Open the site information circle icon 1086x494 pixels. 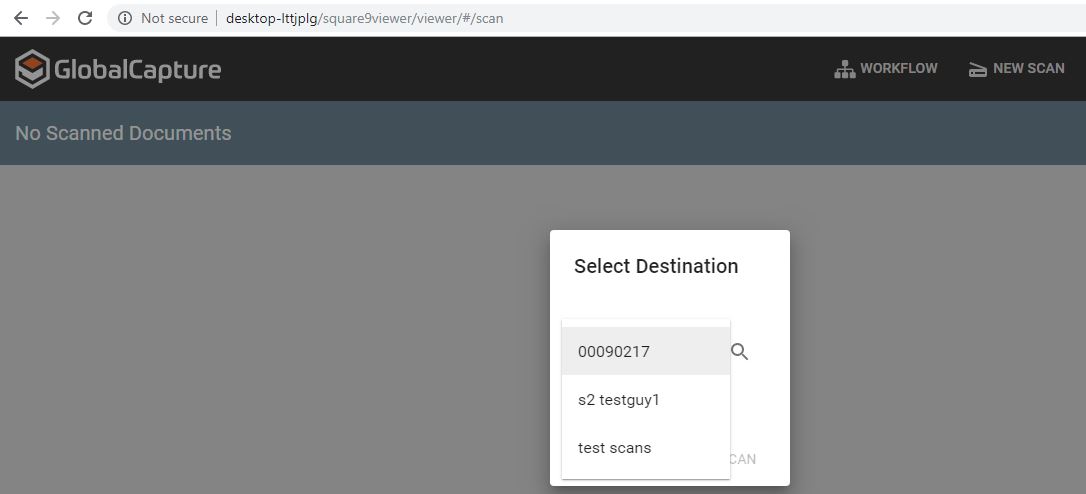point(125,18)
